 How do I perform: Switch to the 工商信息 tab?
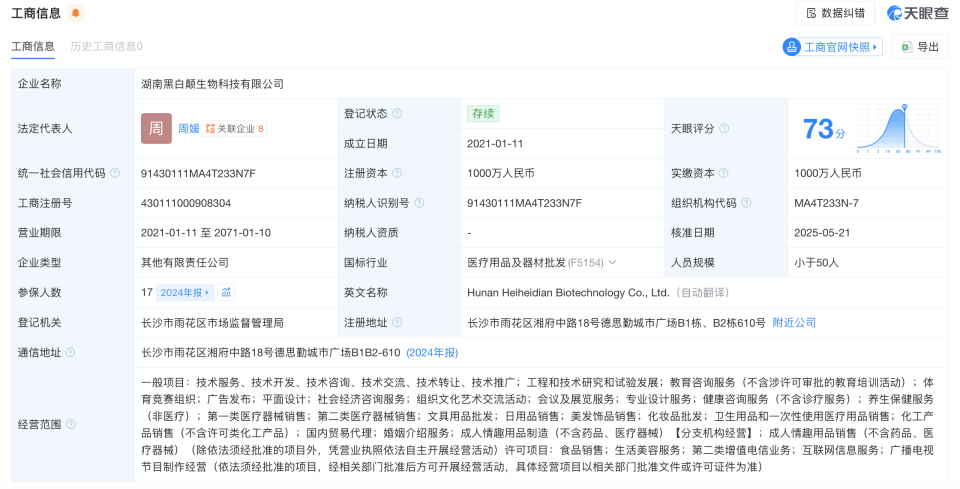(33, 47)
